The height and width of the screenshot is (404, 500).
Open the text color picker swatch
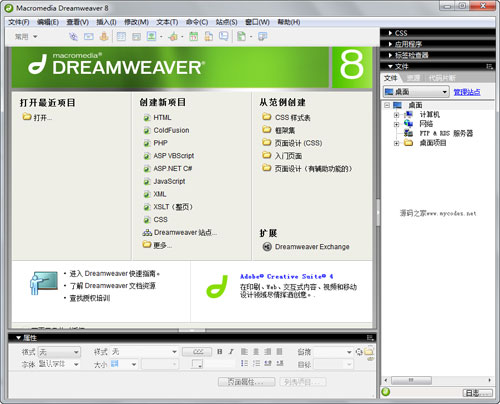pyautogui.click(x=197, y=364)
